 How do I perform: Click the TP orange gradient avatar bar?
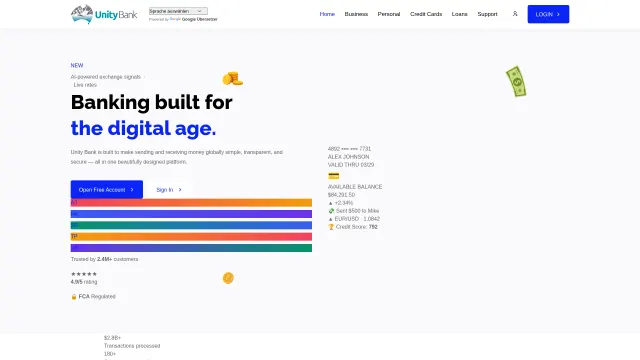[191, 237]
